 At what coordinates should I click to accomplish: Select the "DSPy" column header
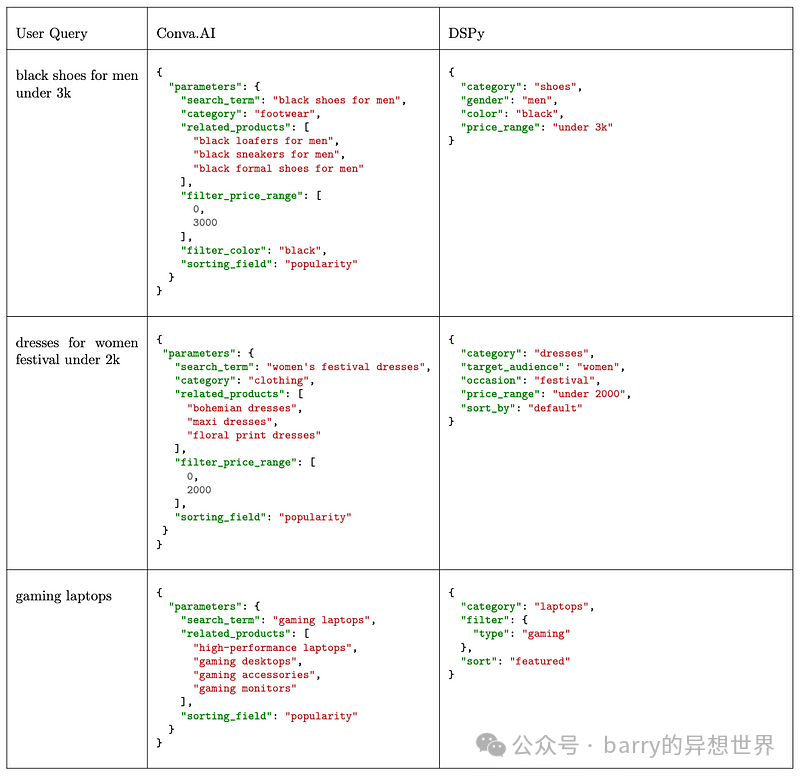pyautogui.click(x=466, y=34)
